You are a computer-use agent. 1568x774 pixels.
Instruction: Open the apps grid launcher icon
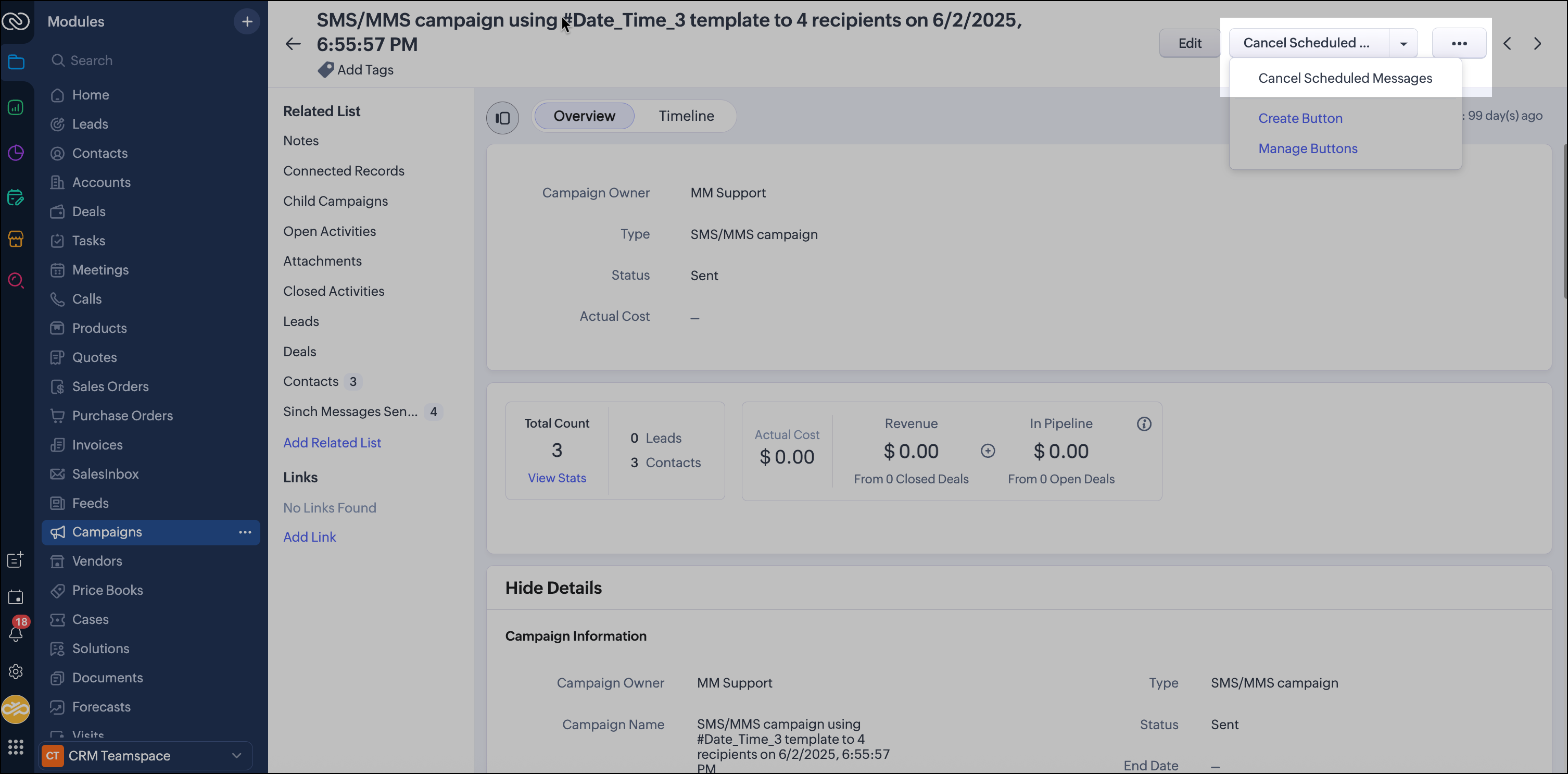click(16, 748)
